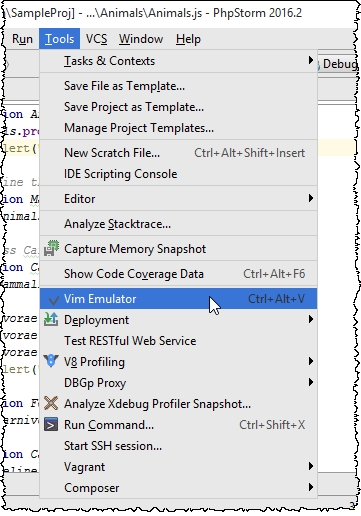The height and width of the screenshot is (516, 361).
Task: Open the VCS menu
Action: pos(96,39)
